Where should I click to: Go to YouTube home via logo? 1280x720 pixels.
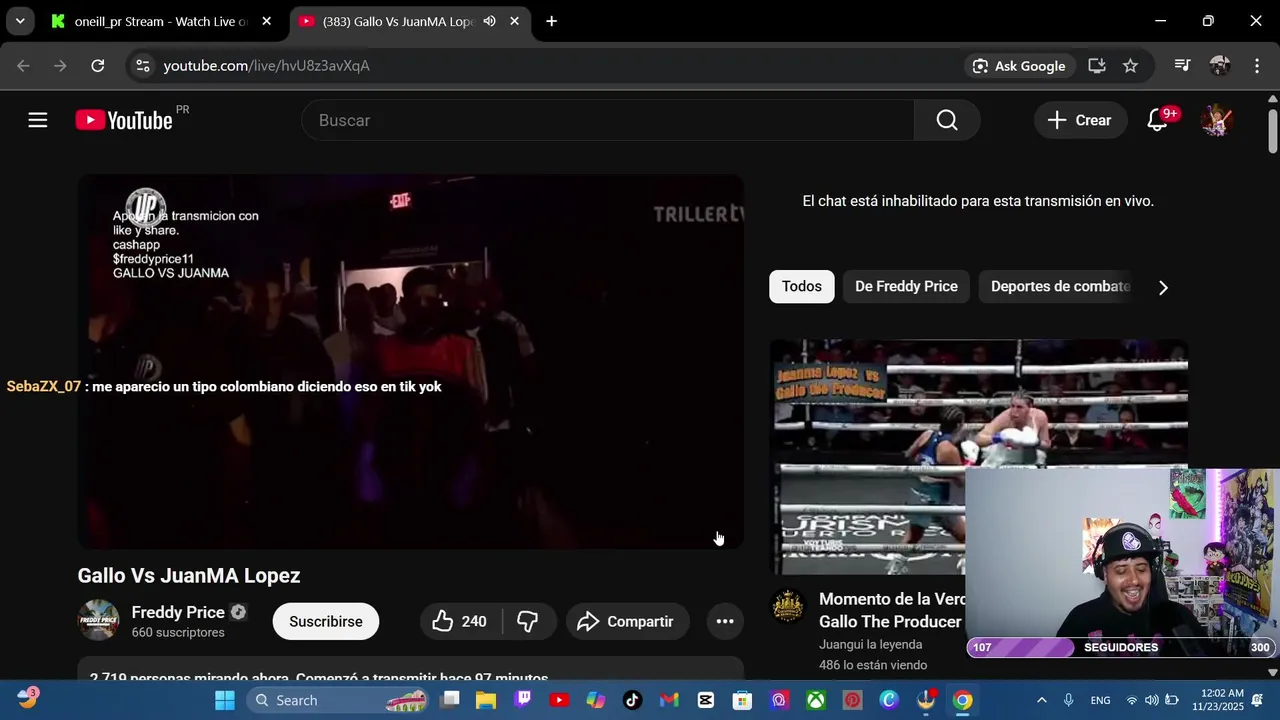(124, 120)
